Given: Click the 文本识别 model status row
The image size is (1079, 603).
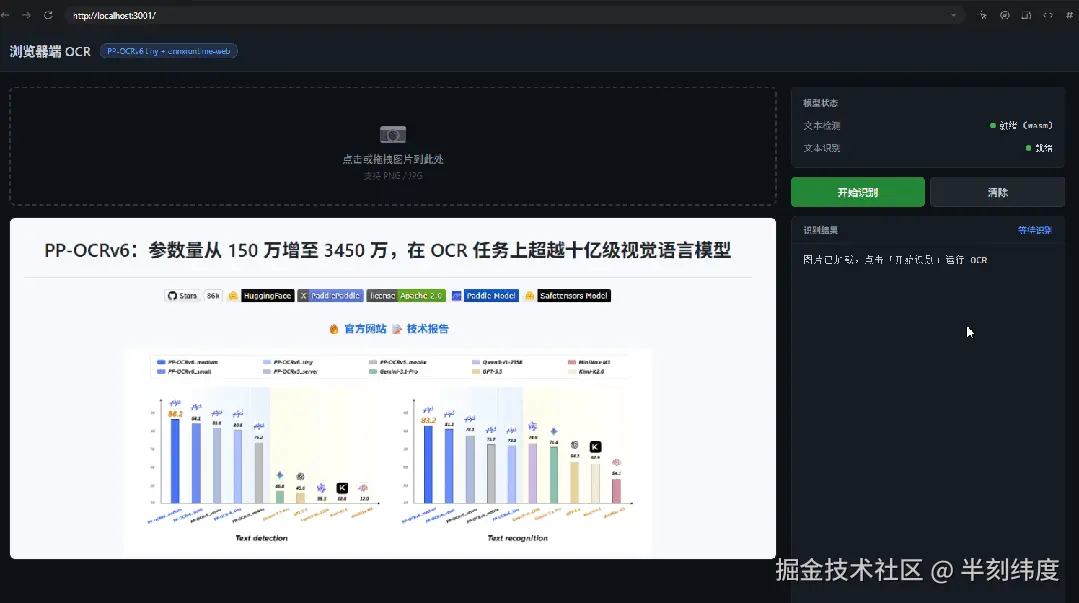Looking at the screenshot, I should coord(928,148).
